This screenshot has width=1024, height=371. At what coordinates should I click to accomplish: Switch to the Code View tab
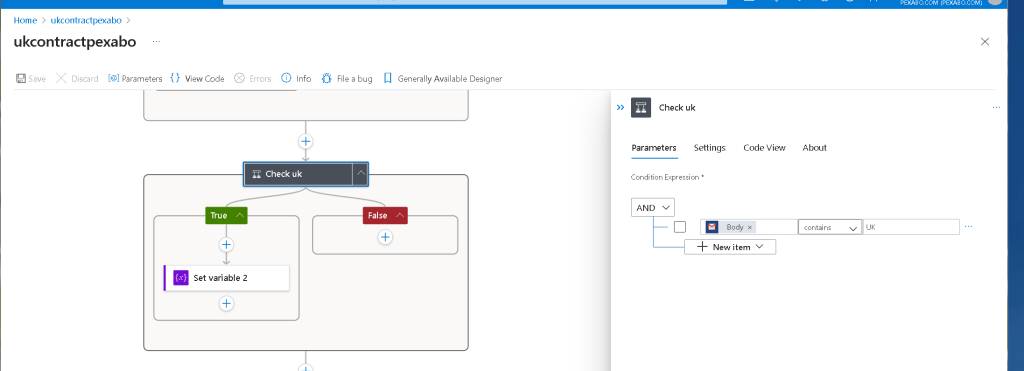764,148
